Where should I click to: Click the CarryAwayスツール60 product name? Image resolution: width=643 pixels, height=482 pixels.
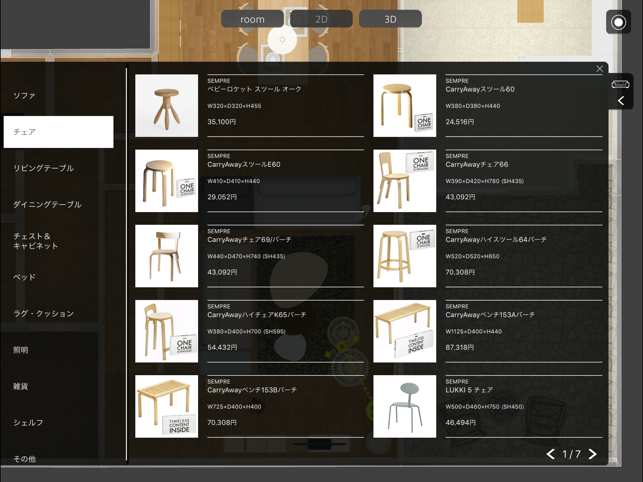[480, 89]
